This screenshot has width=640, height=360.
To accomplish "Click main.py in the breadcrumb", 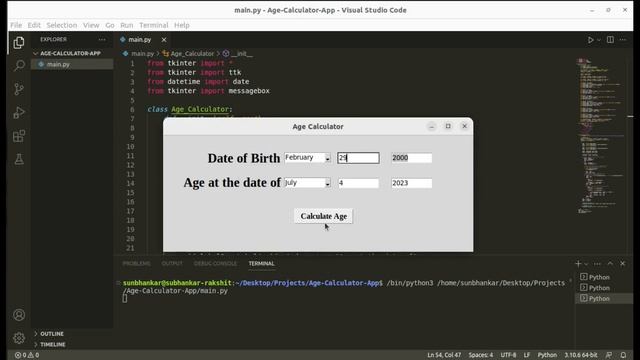I will pos(142,53).
